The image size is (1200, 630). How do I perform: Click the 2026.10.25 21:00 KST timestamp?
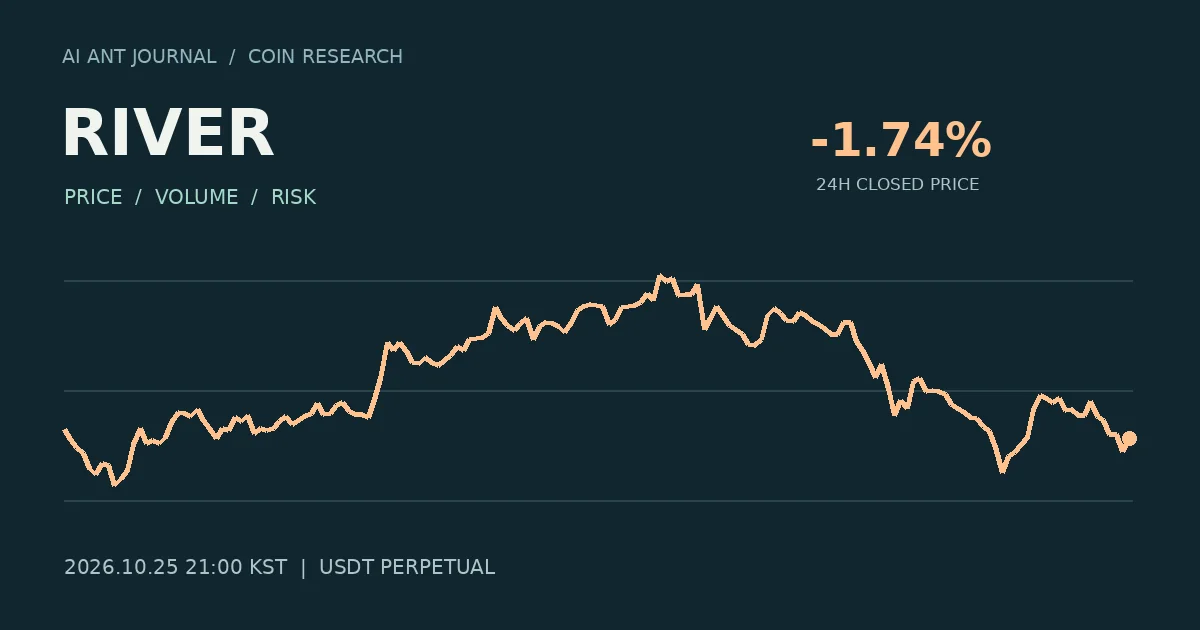tap(175, 567)
